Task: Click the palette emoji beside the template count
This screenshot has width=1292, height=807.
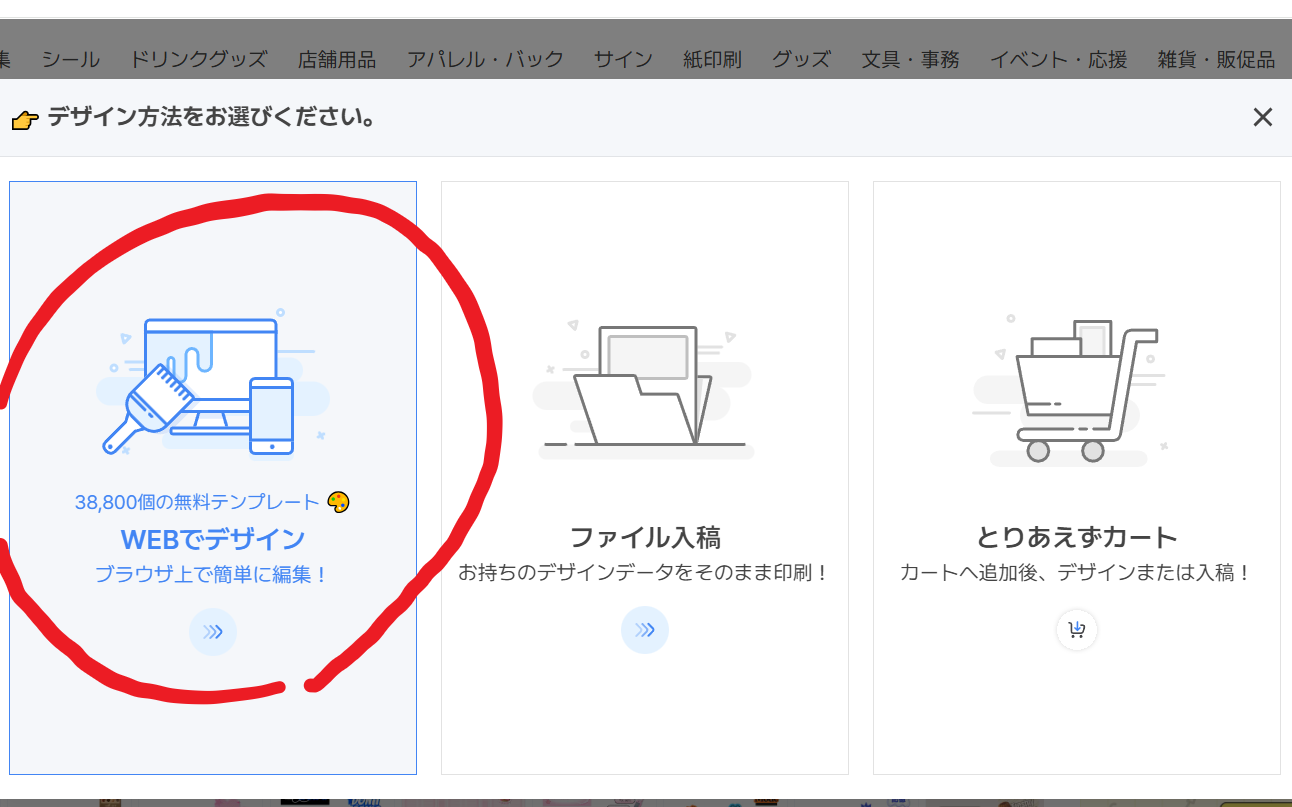Action: coord(338,502)
